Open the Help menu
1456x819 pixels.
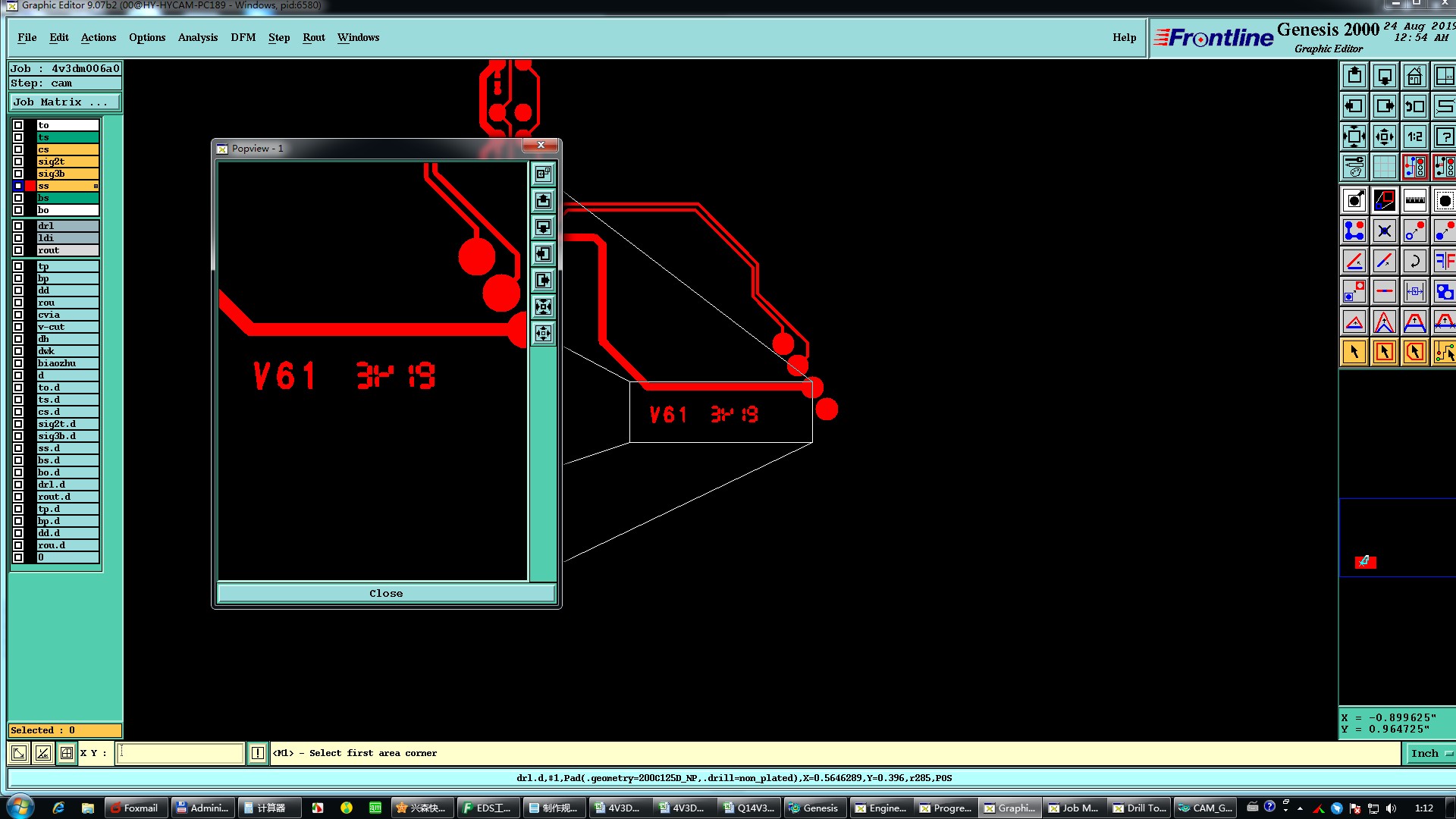click(x=1124, y=37)
